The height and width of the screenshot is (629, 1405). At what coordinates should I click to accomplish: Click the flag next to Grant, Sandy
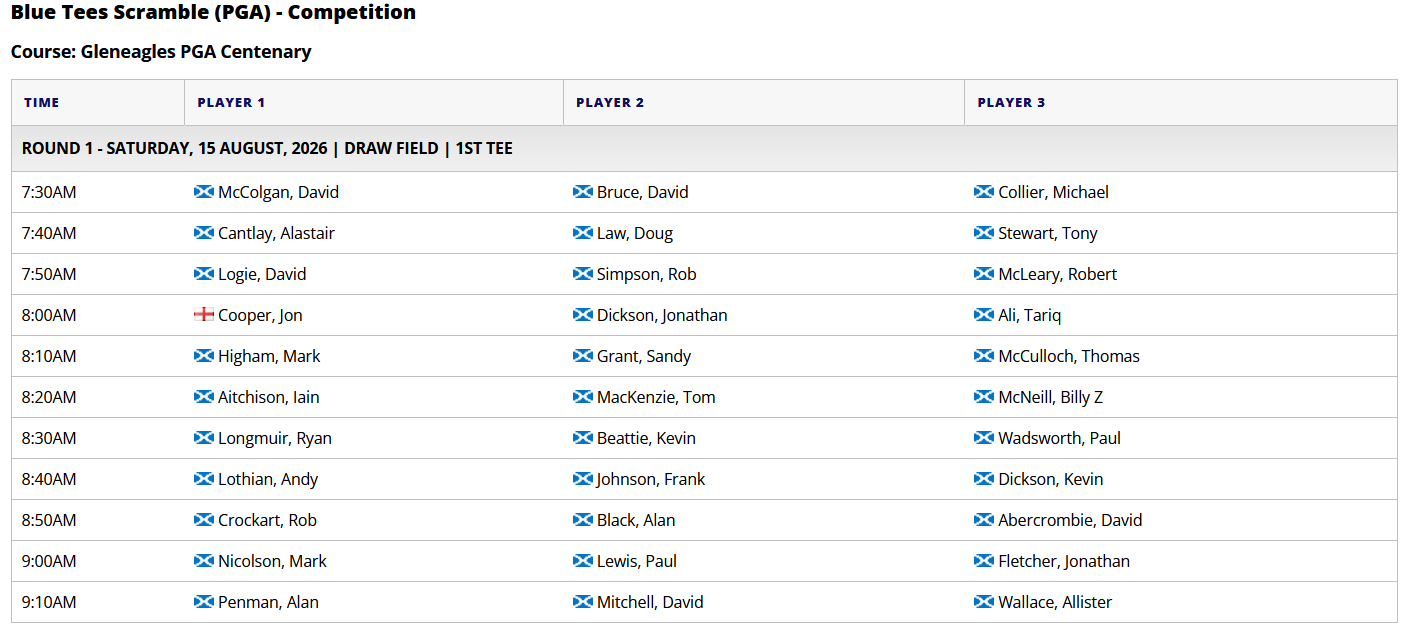(x=583, y=356)
